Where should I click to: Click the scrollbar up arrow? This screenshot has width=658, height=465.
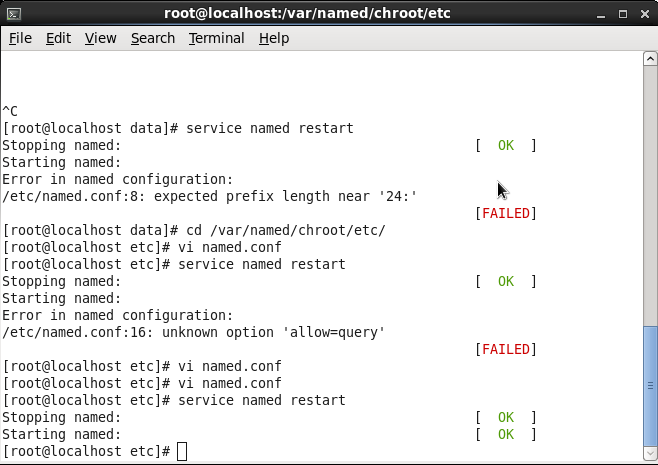(x=649, y=60)
